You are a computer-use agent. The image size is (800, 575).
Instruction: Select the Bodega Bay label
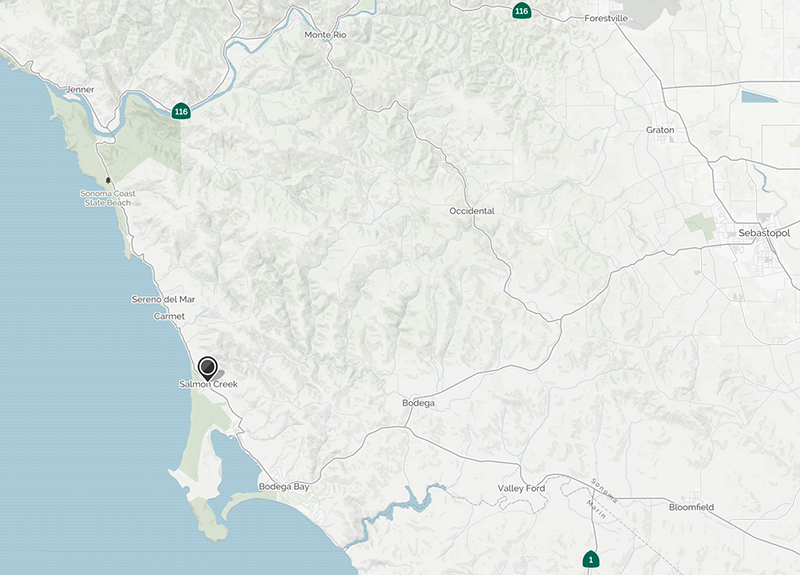pyautogui.click(x=284, y=487)
